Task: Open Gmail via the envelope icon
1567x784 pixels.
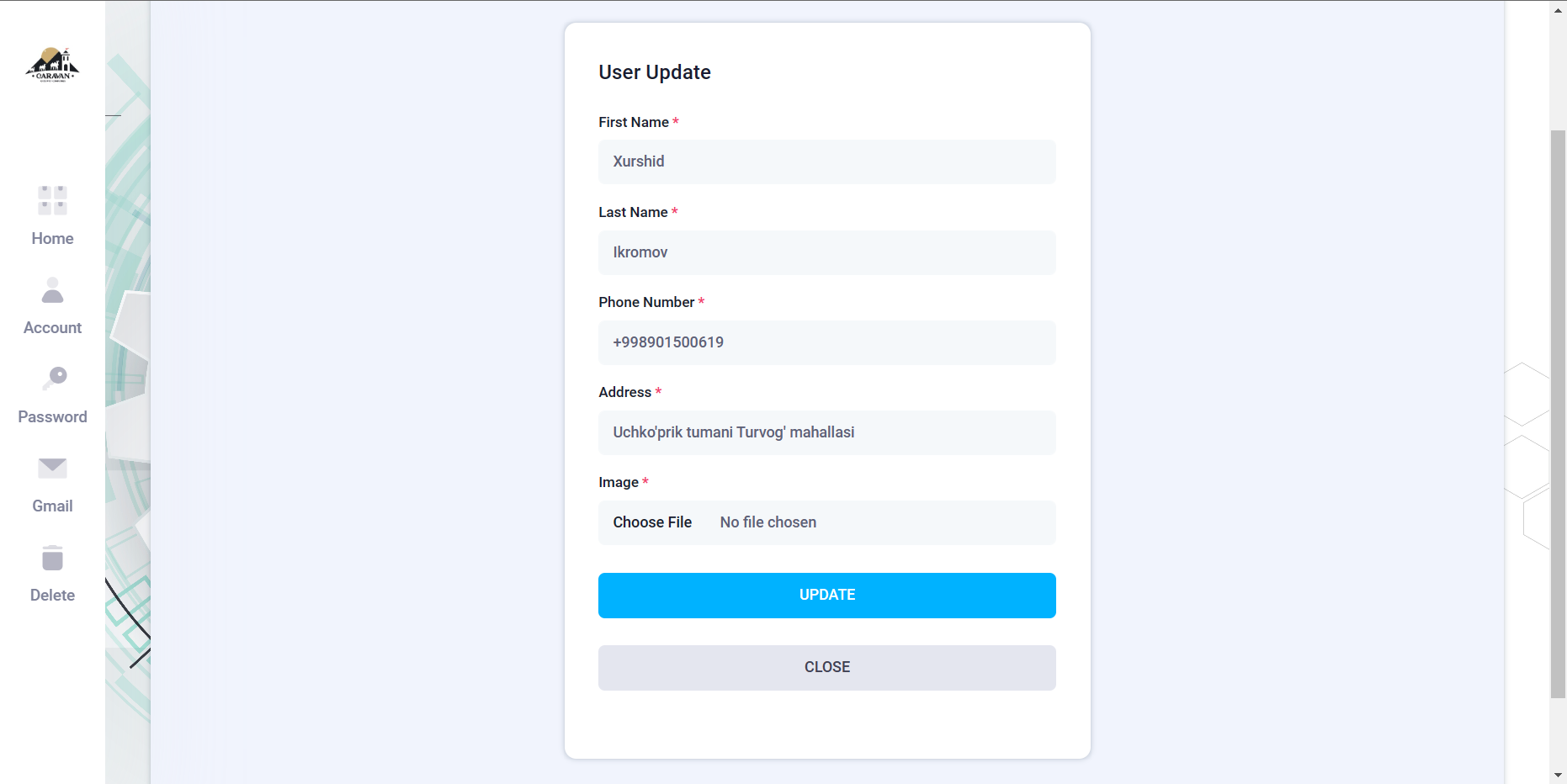Action: [51, 469]
